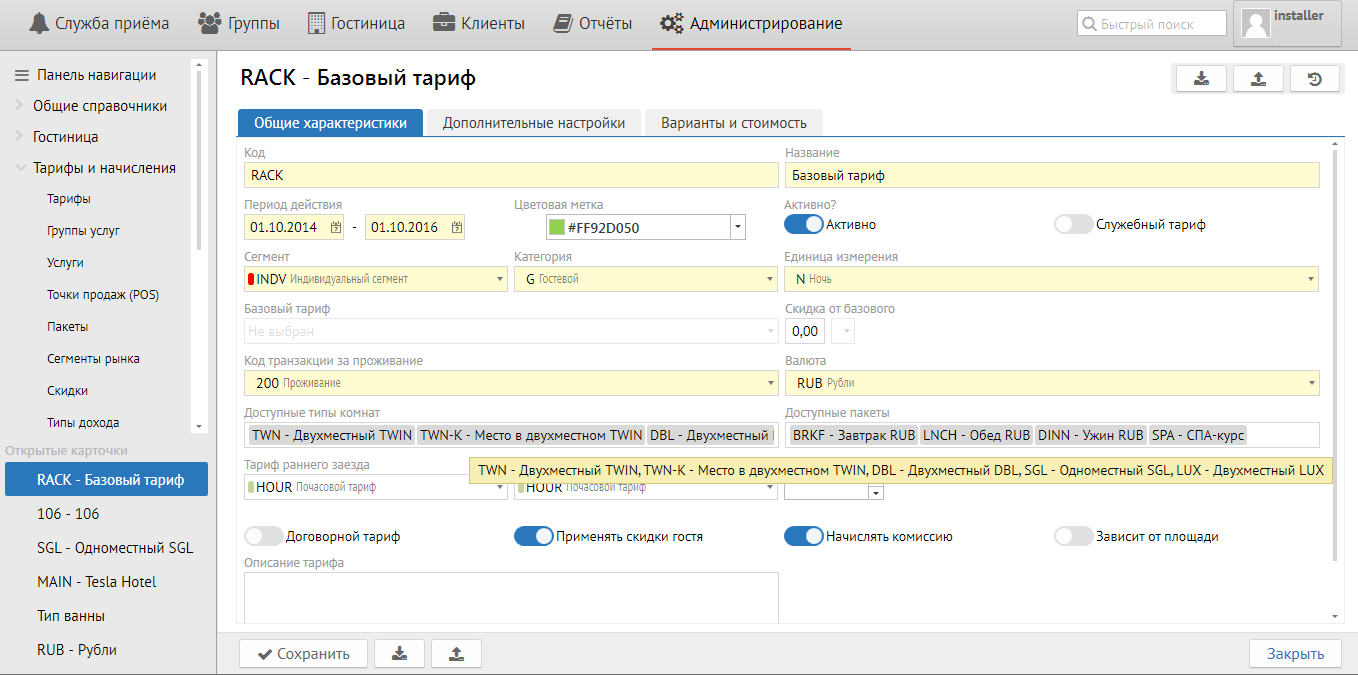Click the bottom download icon next to Сохранить

click(399, 654)
